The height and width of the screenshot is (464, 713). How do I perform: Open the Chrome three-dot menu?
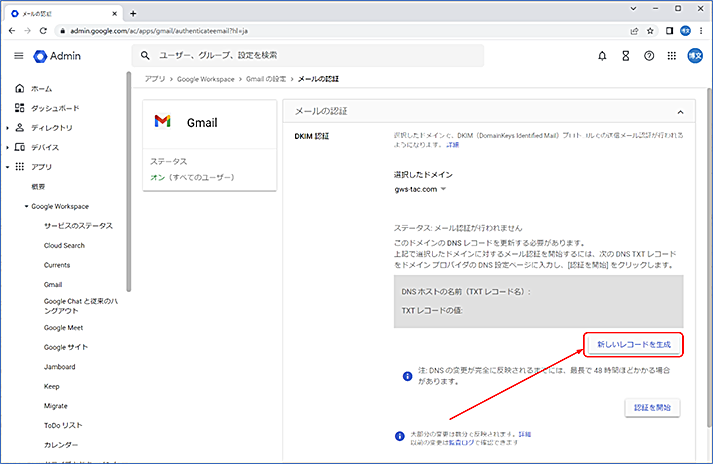(701, 31)
